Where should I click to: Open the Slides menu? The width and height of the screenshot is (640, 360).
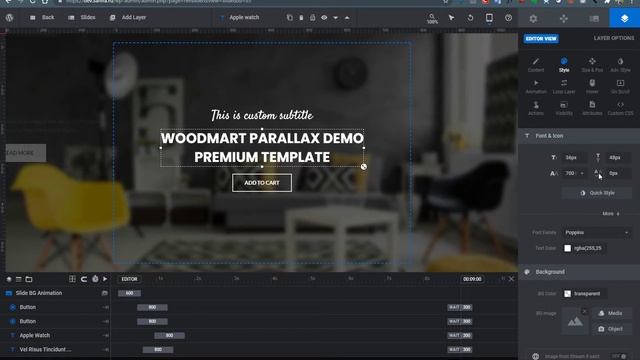click(82, 18)
